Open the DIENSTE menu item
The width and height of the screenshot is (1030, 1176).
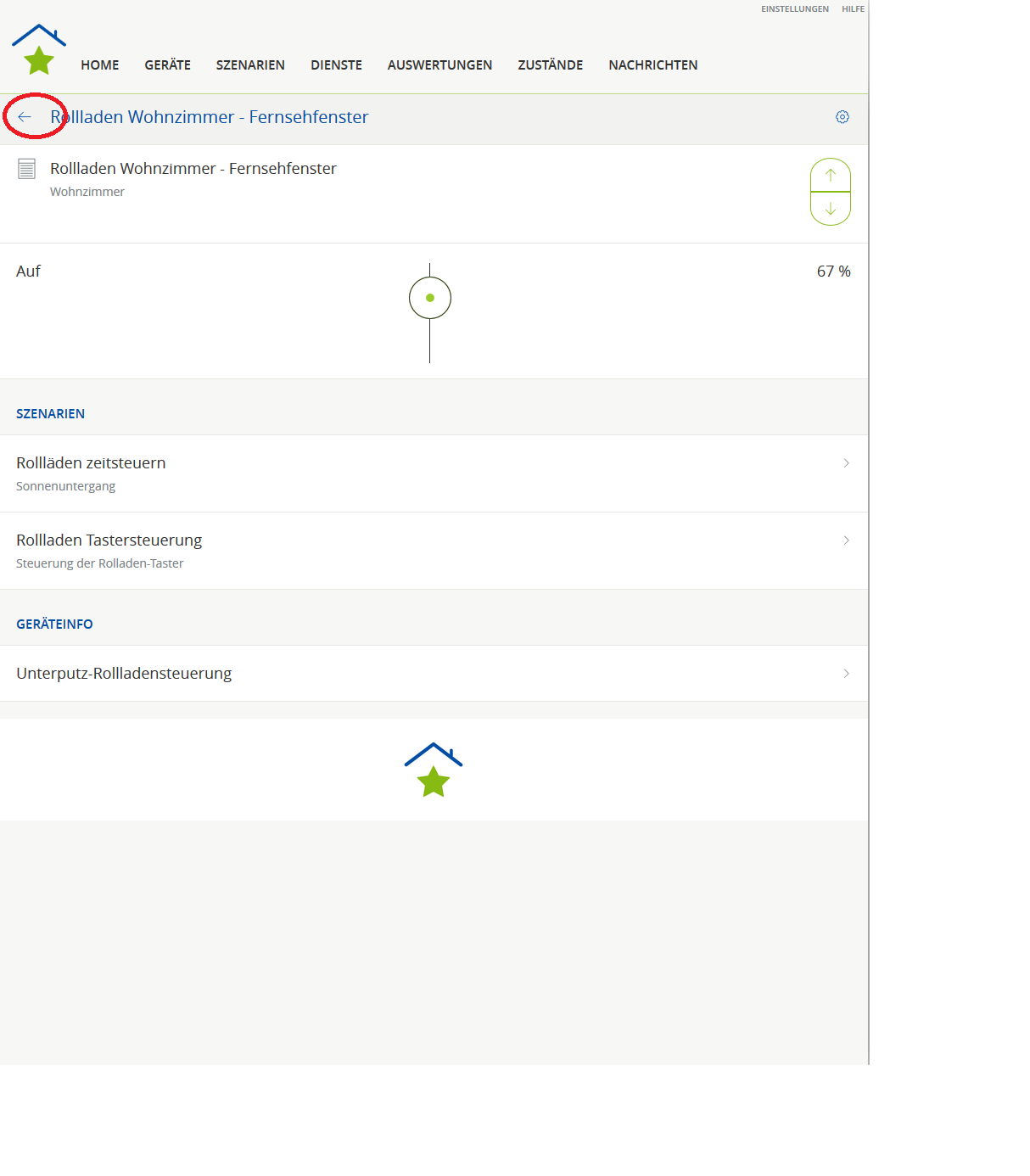coord(336,65)
